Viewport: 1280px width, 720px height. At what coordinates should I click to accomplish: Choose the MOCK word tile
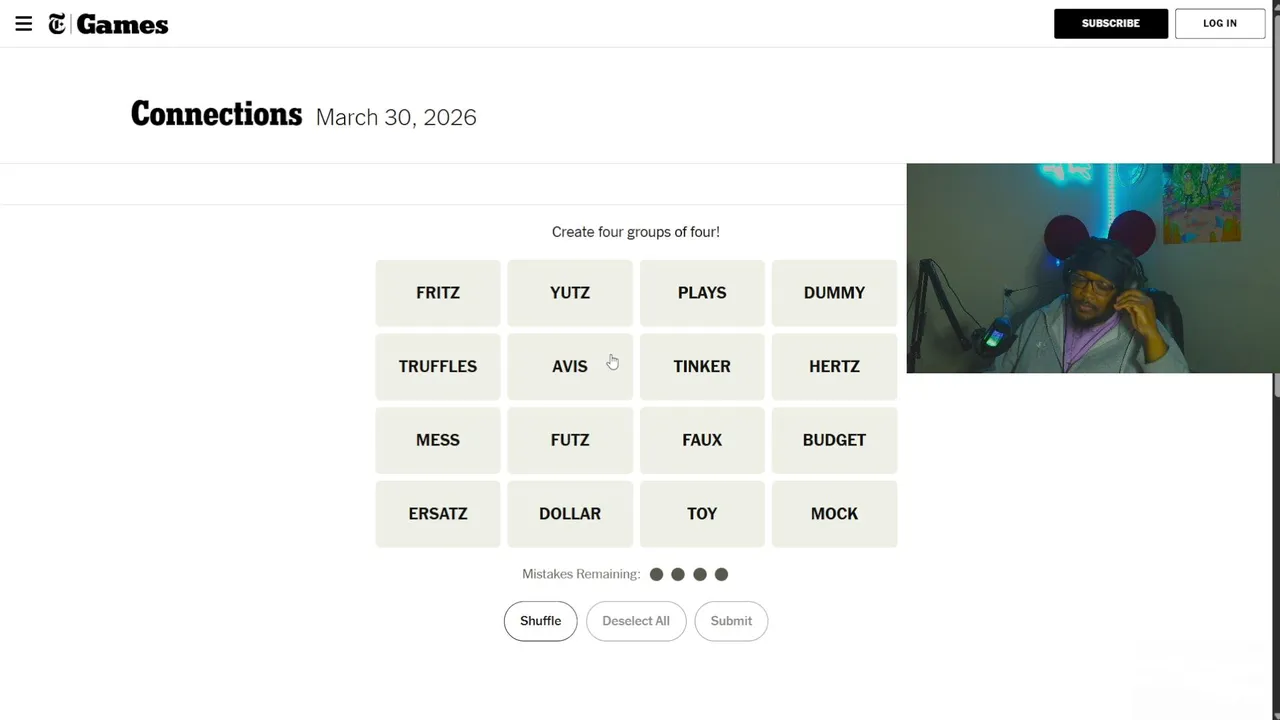pyautogui.click(x=834, y=514)
